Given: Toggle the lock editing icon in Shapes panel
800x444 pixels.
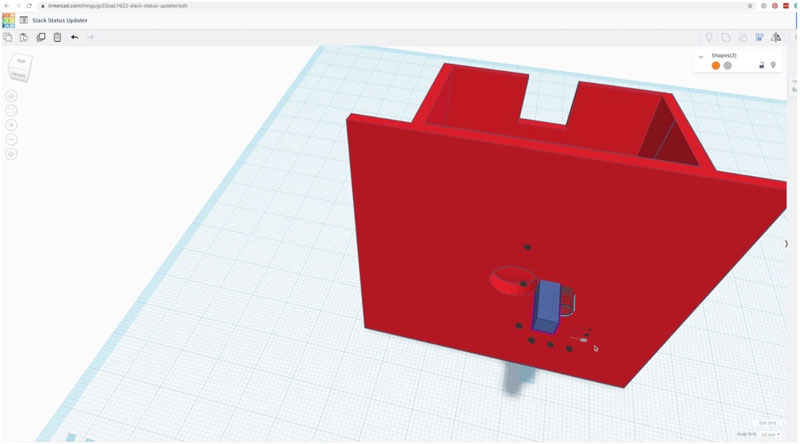Looking at the screenshot, I should tap(762, 65).
